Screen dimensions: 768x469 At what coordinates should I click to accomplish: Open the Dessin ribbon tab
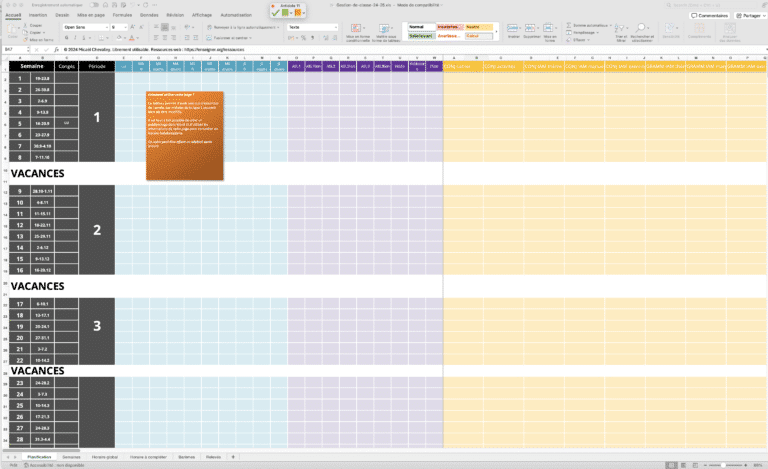pos(62,15)
